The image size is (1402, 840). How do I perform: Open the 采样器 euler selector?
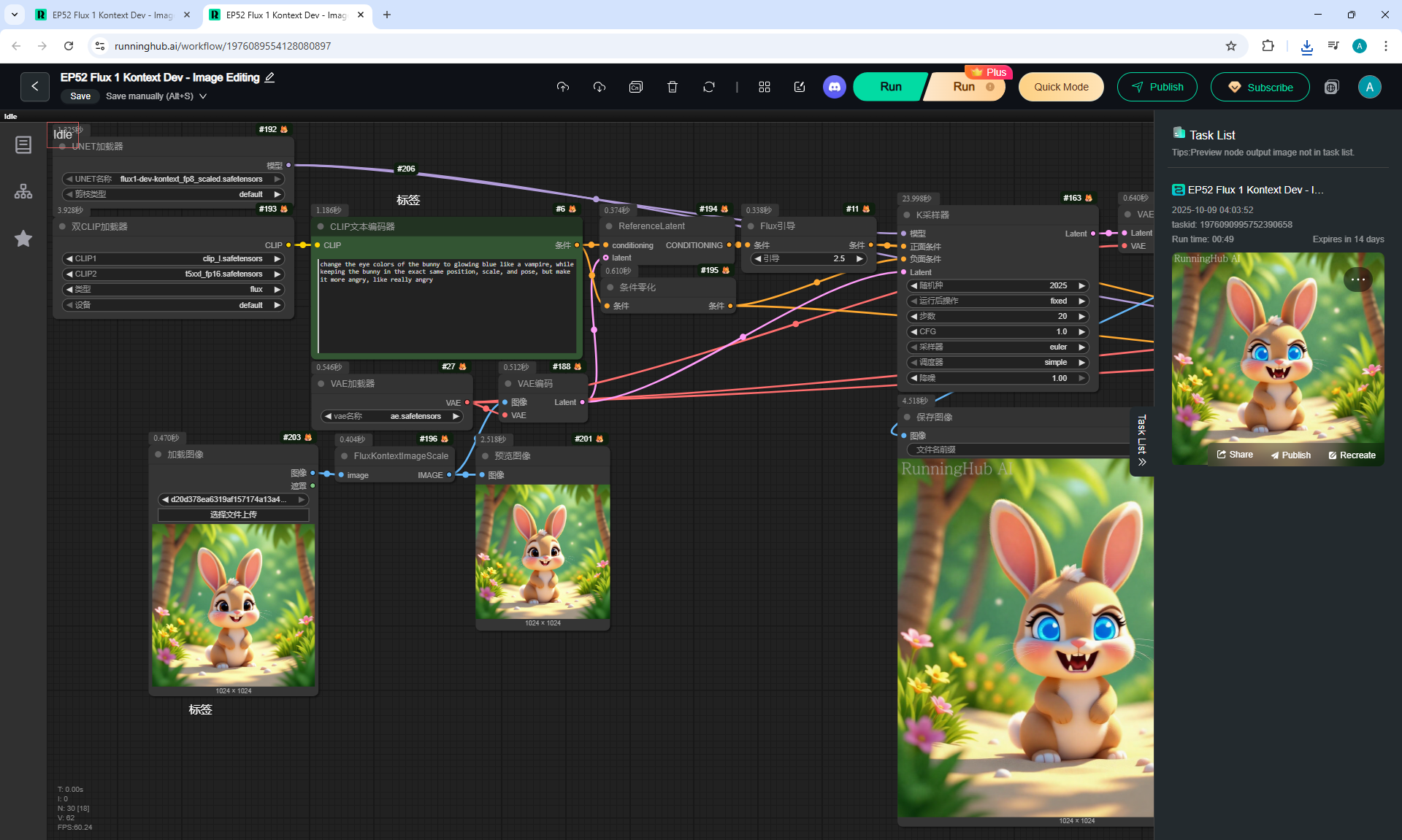coord(997,347)
